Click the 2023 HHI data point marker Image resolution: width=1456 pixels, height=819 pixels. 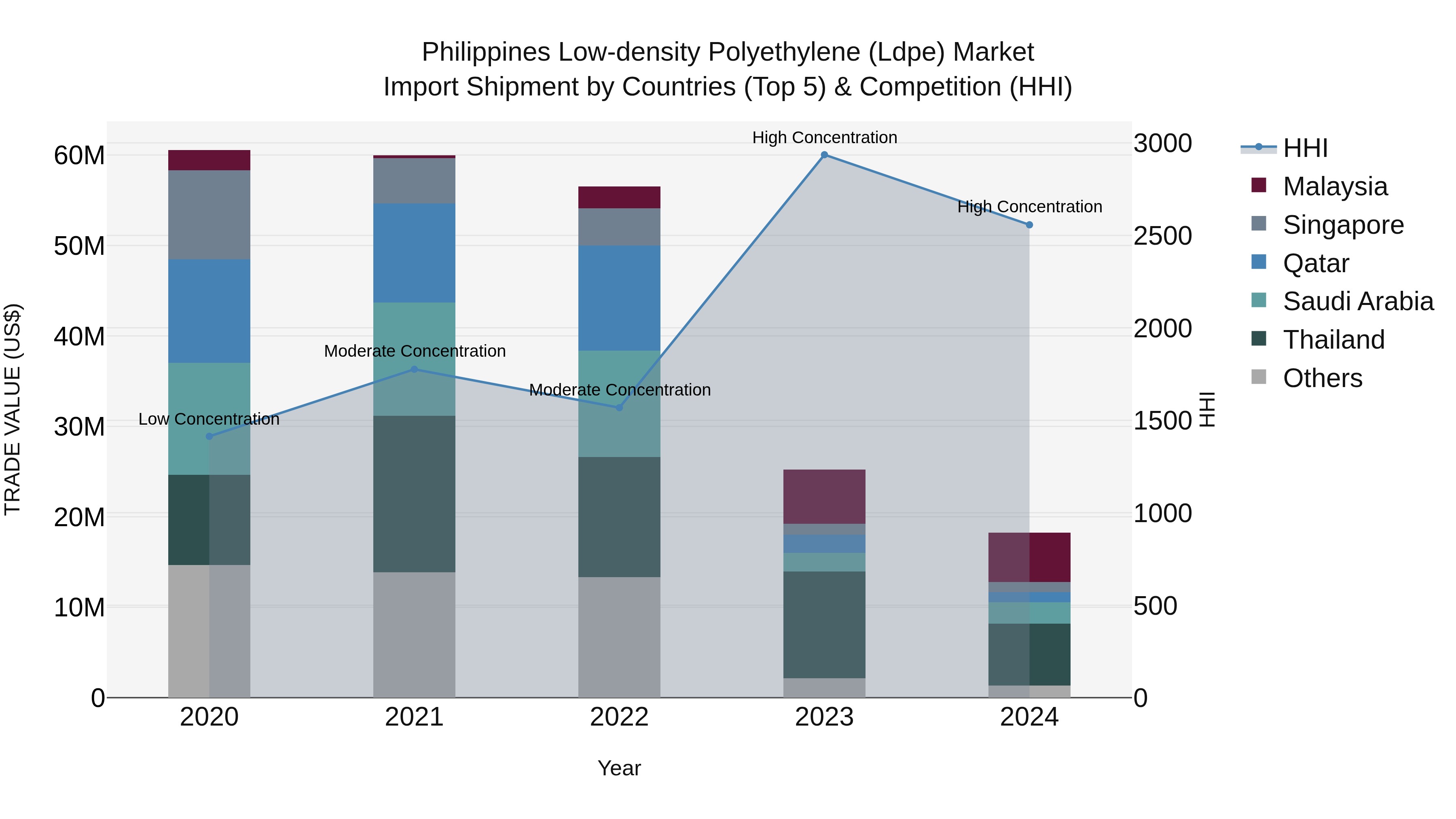point(824,155)
